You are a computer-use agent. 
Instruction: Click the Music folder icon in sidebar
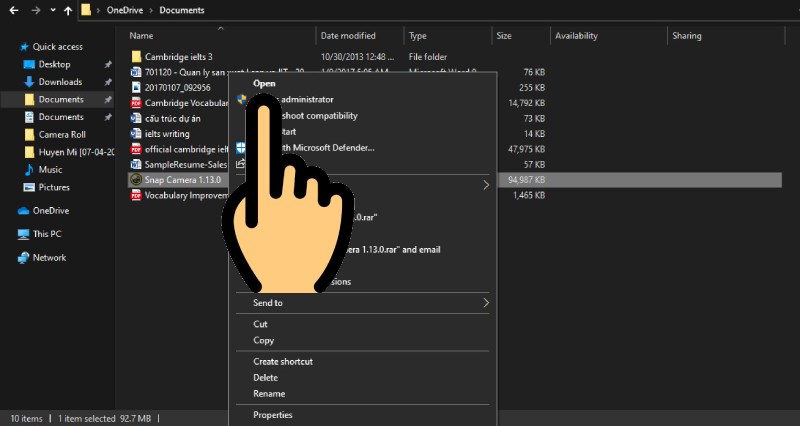[x=29, y=170]
